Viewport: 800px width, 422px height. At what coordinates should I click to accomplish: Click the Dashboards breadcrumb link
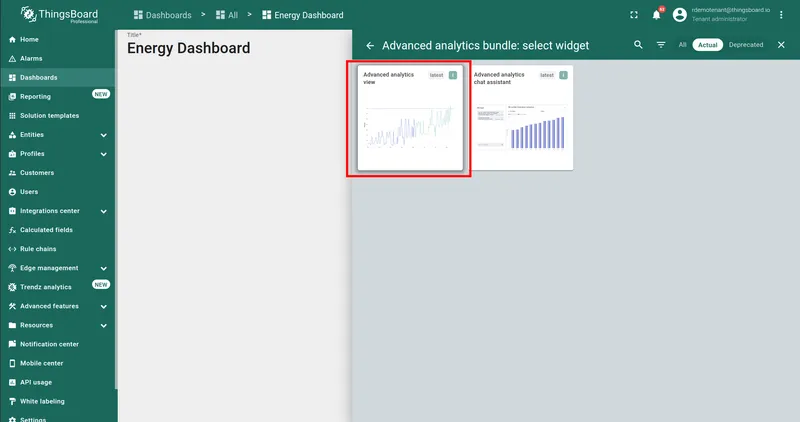(163, 15)
